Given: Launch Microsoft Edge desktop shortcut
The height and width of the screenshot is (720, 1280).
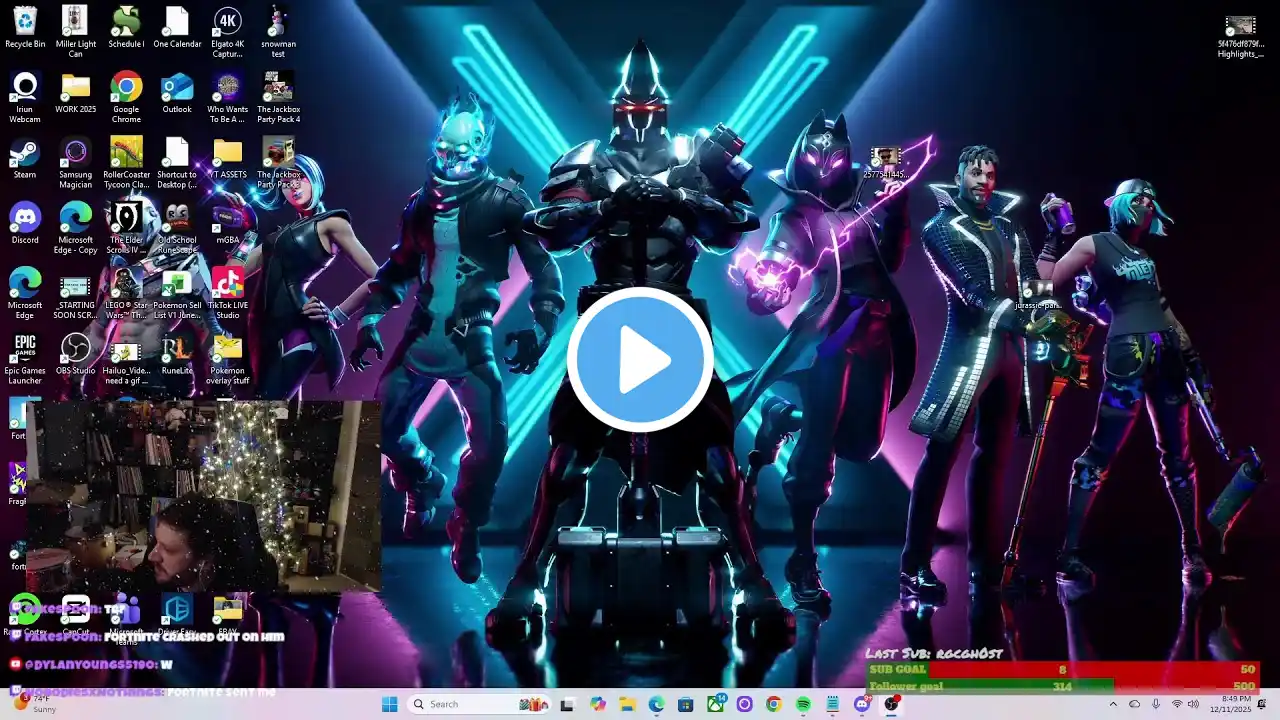Looking at the screenshot, I should tap(25, 292).
